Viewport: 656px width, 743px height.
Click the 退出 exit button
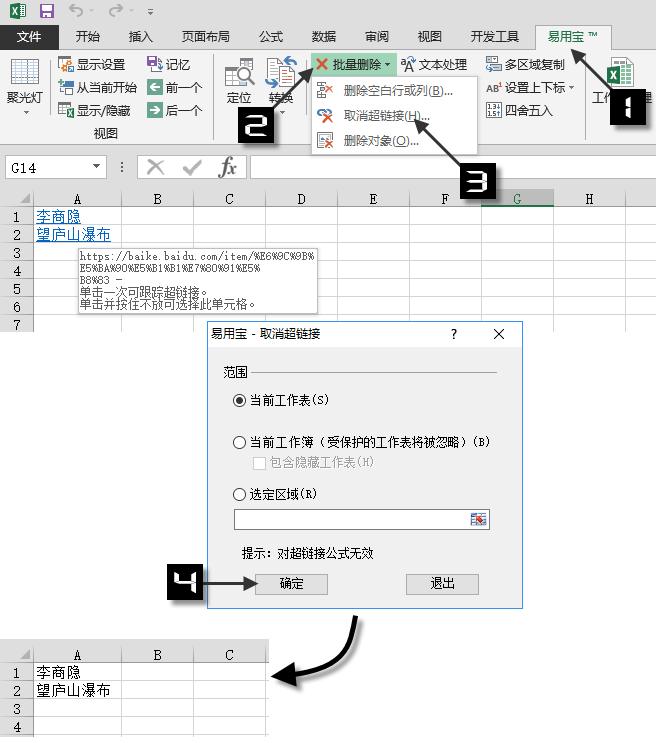442,584
